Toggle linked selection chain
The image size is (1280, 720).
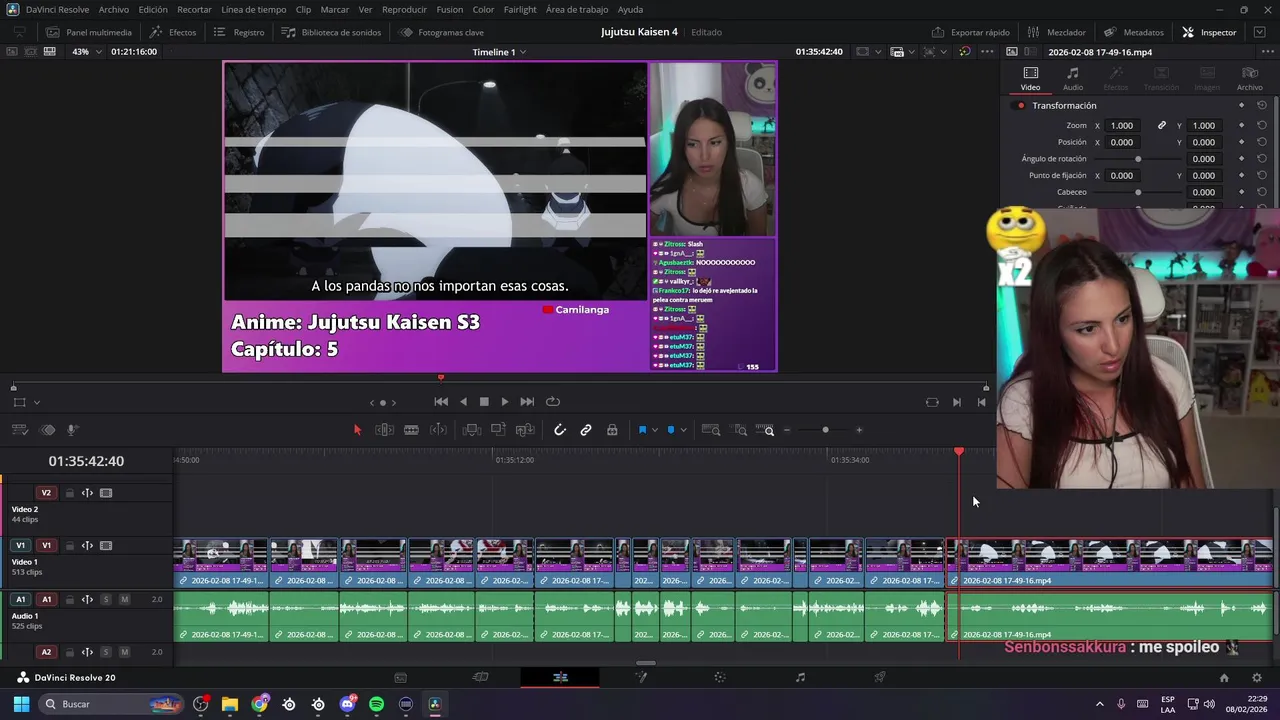tap(586, 430)
